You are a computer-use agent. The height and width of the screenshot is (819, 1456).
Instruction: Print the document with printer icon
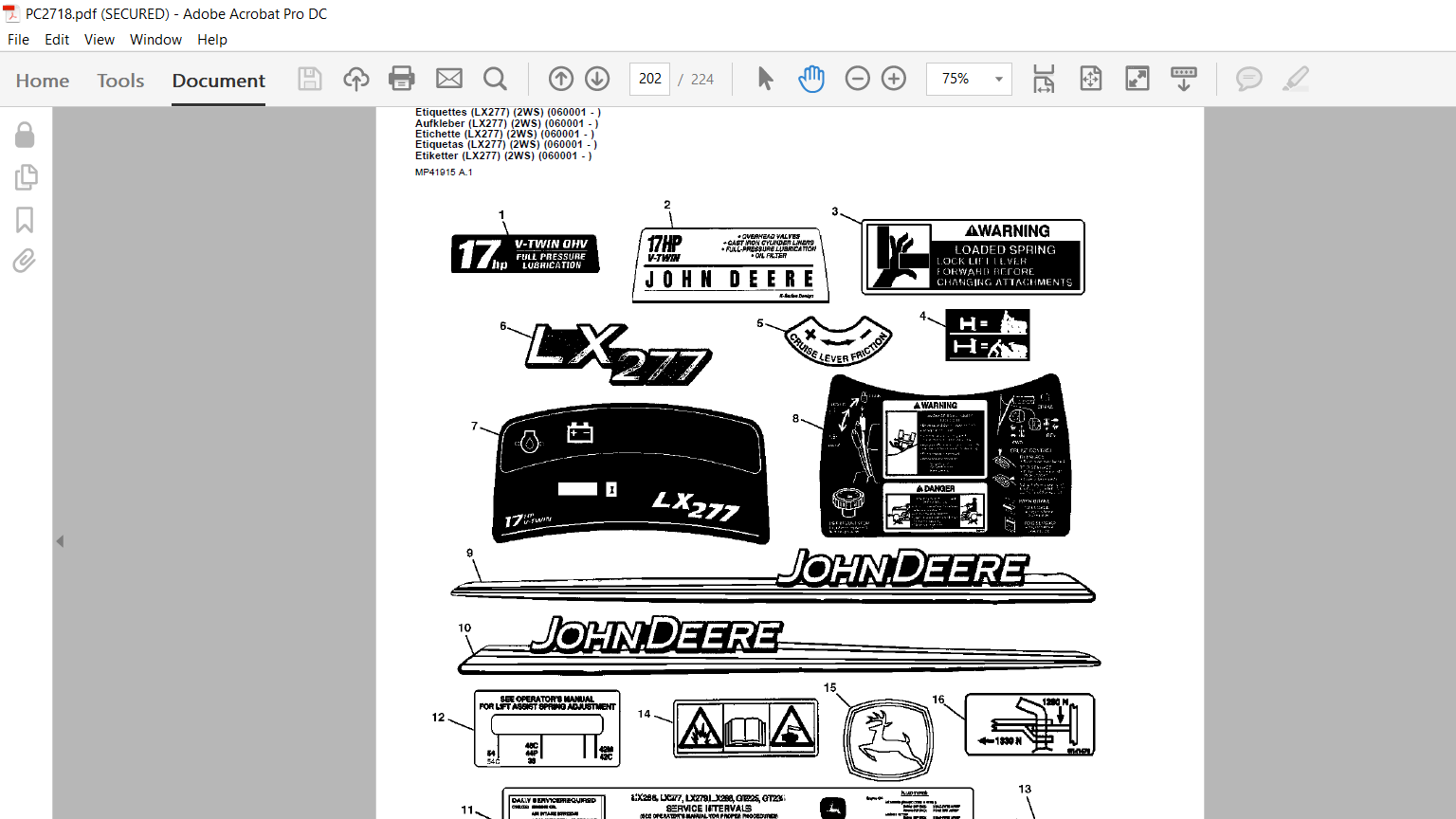[402, 79]
